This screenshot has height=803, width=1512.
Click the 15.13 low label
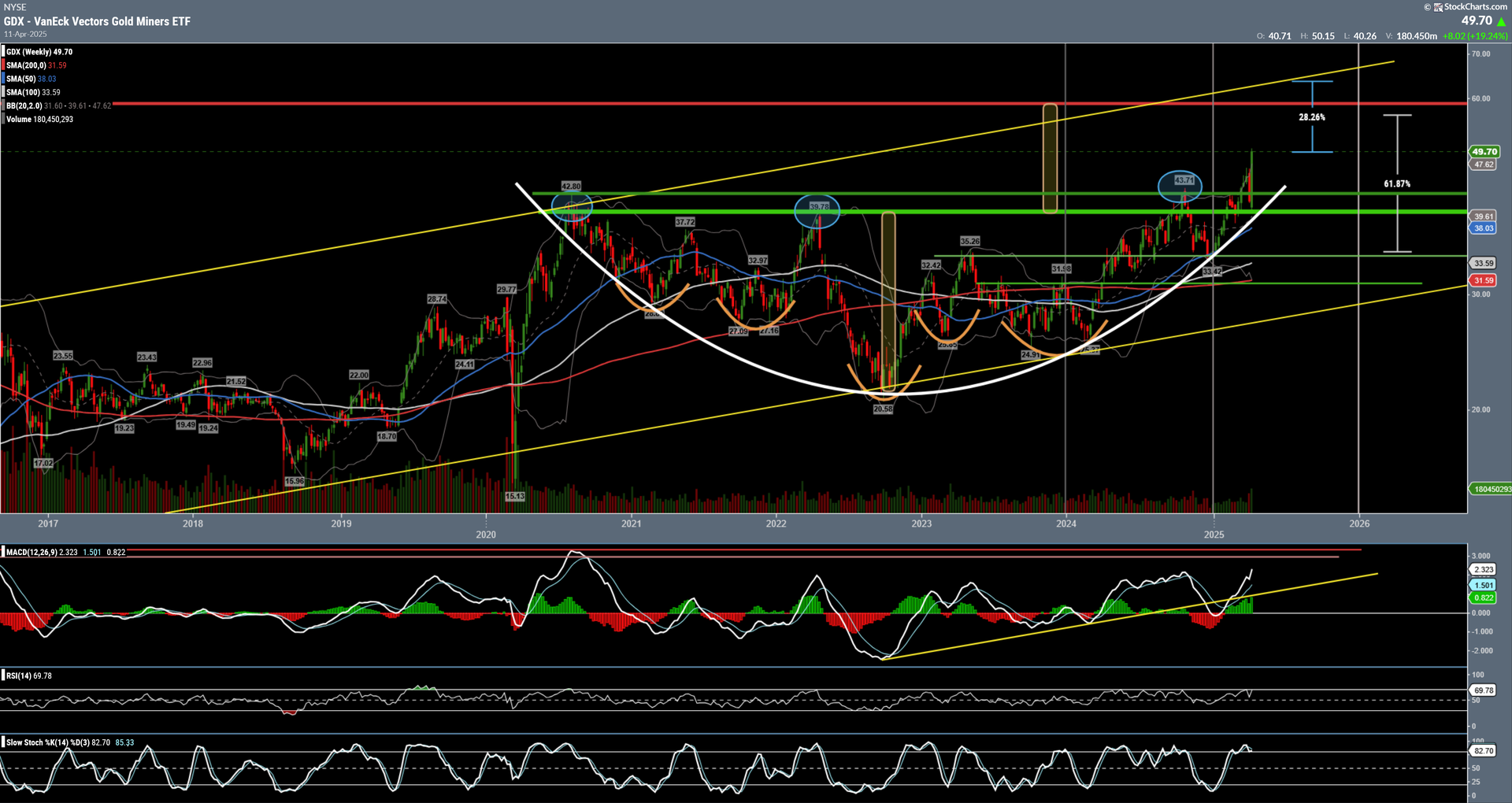[x=515, y=496]
